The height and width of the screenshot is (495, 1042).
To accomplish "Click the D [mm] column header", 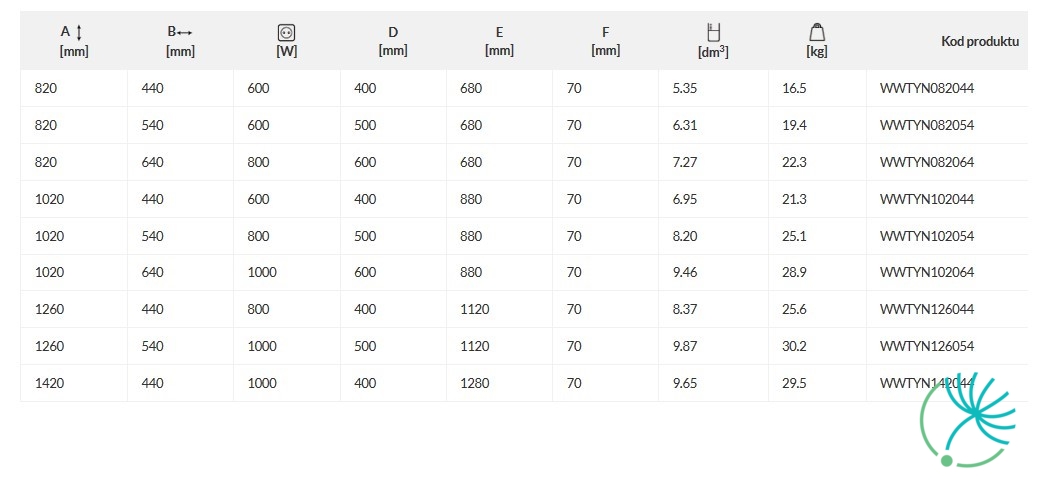I will click(393, 41).
